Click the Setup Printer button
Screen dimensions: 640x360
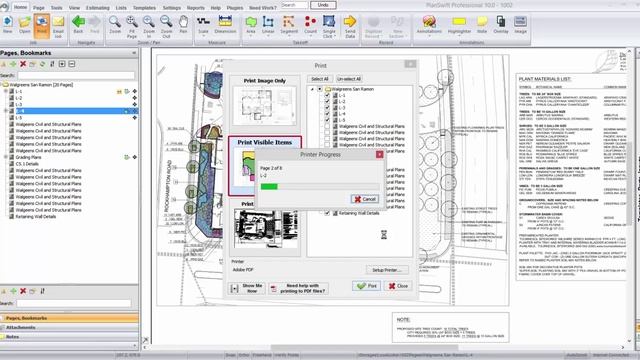tap(387, 270)
